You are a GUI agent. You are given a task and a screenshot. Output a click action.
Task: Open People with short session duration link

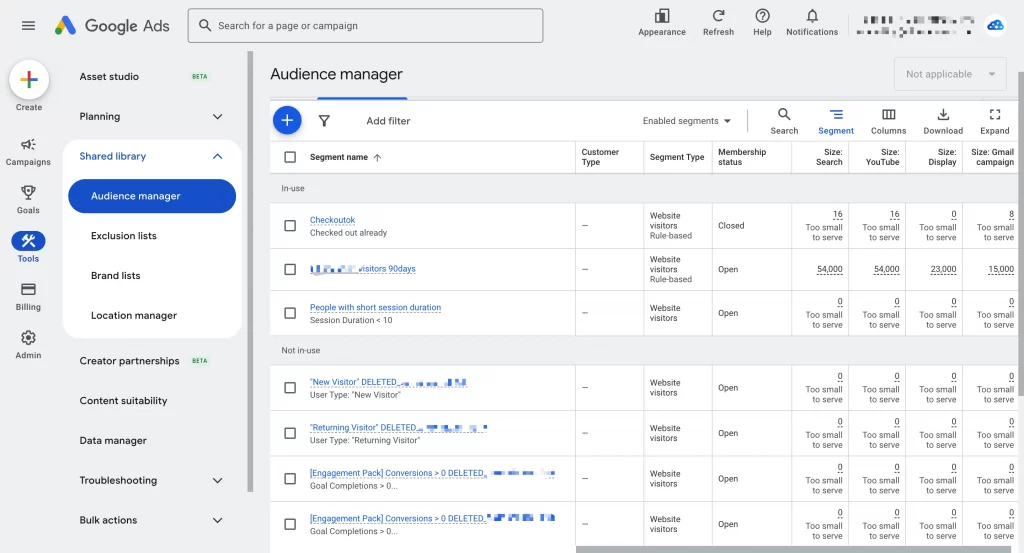tap(375, 307)
